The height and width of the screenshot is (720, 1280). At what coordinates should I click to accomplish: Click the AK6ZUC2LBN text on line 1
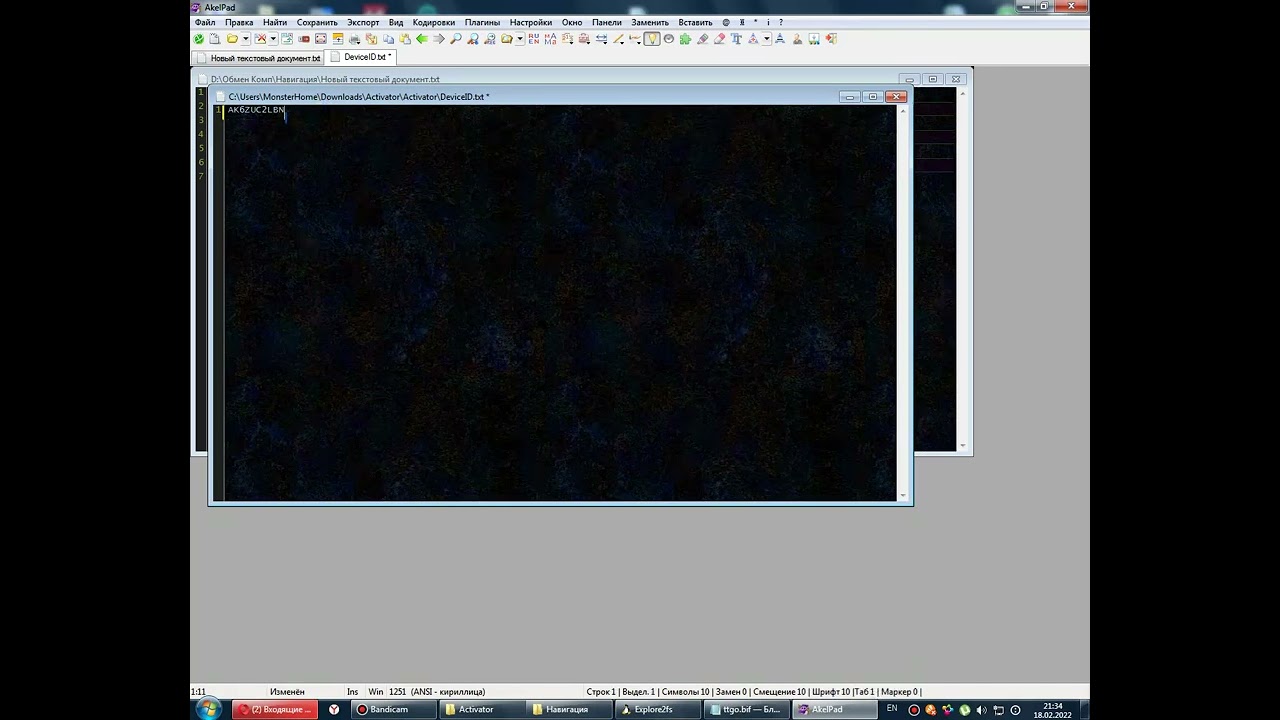(256, 110)
